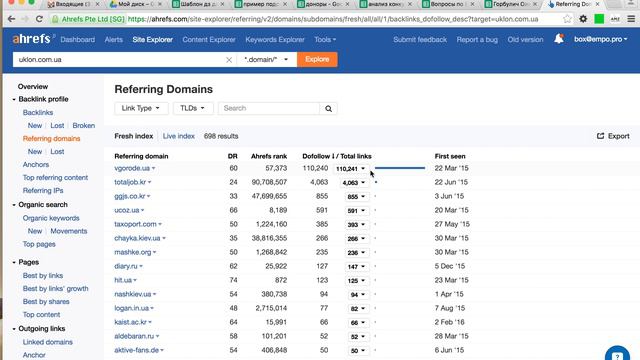
Task: Open Best by links in the sidebar
Action: click(43, 276)
